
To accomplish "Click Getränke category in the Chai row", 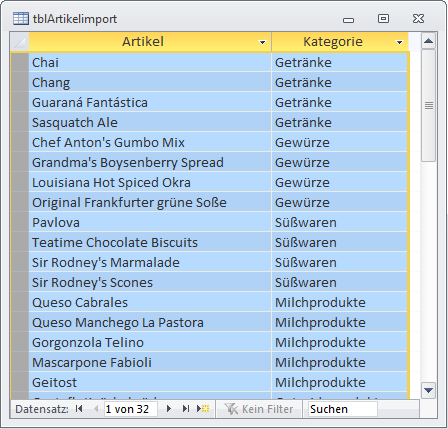I will tap(340, 62).
